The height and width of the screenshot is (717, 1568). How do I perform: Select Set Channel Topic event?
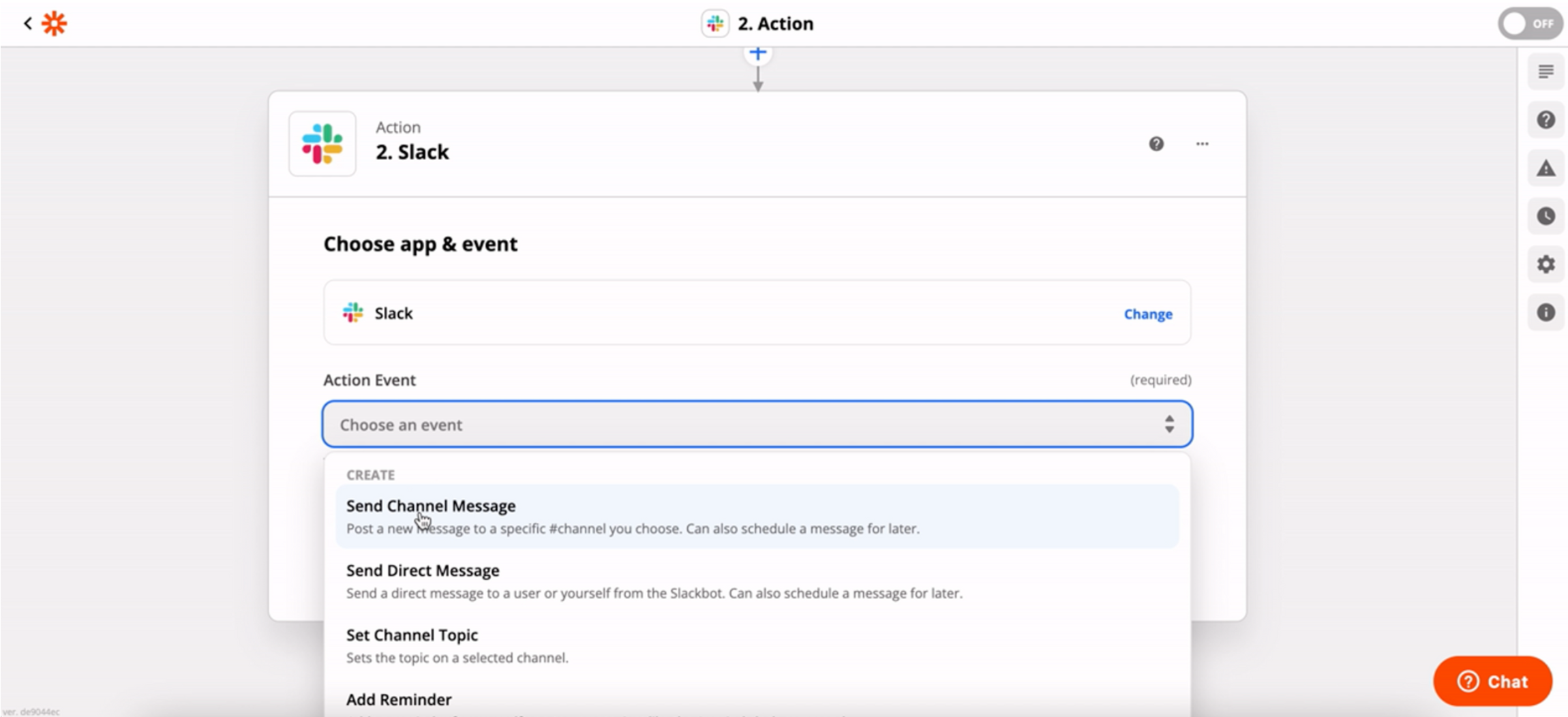tap(757, 646)
